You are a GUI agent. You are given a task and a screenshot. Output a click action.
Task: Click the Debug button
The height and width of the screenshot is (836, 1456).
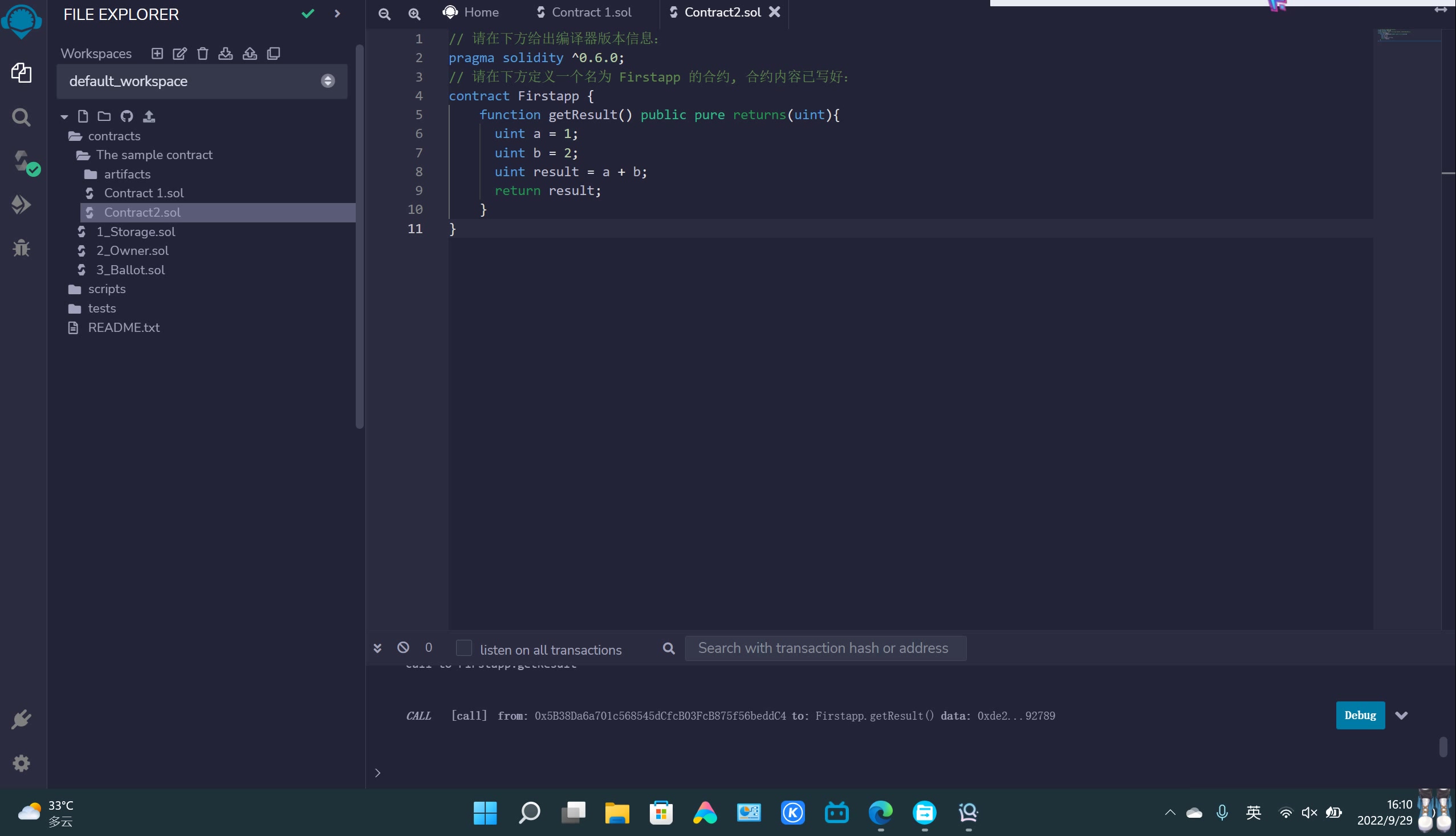(1360, 716)
